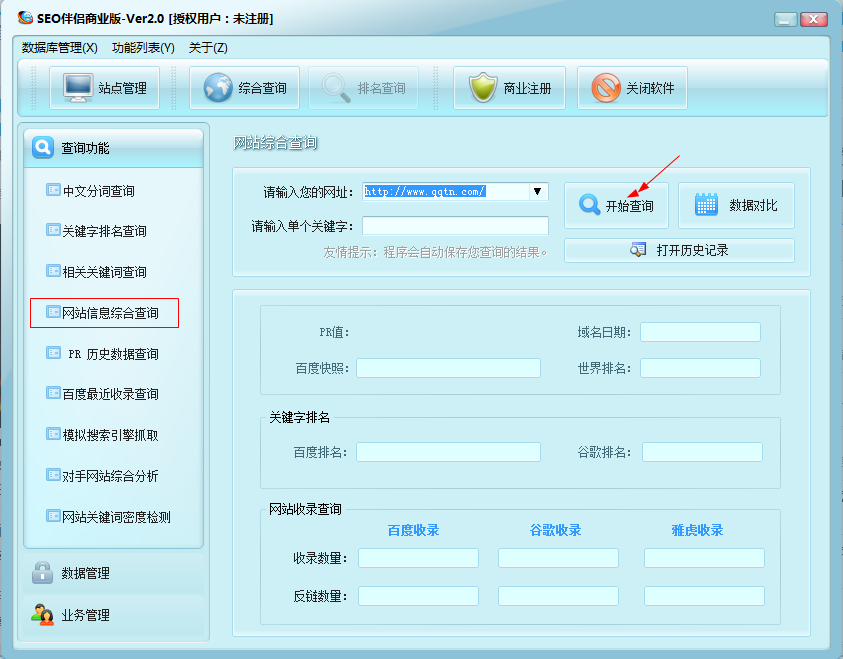Click the 商业注册 shield toolbar button
Screen dimensions: 843x659
509,88
